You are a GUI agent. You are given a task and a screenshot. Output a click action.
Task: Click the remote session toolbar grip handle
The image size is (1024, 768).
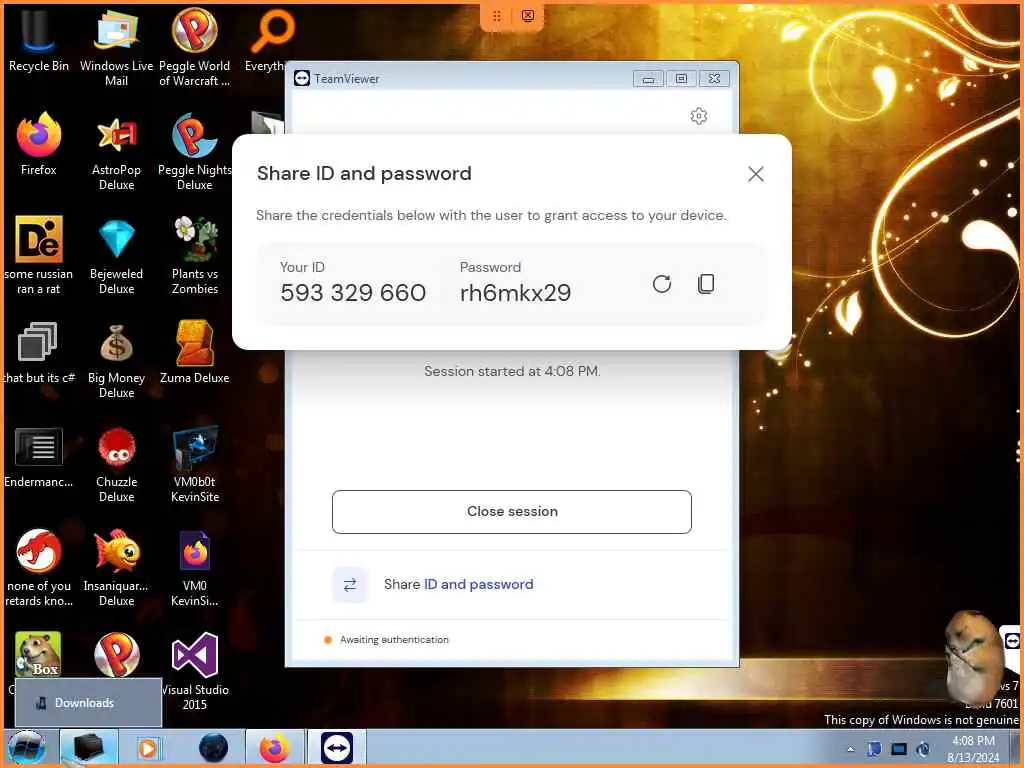click(496, 16)
